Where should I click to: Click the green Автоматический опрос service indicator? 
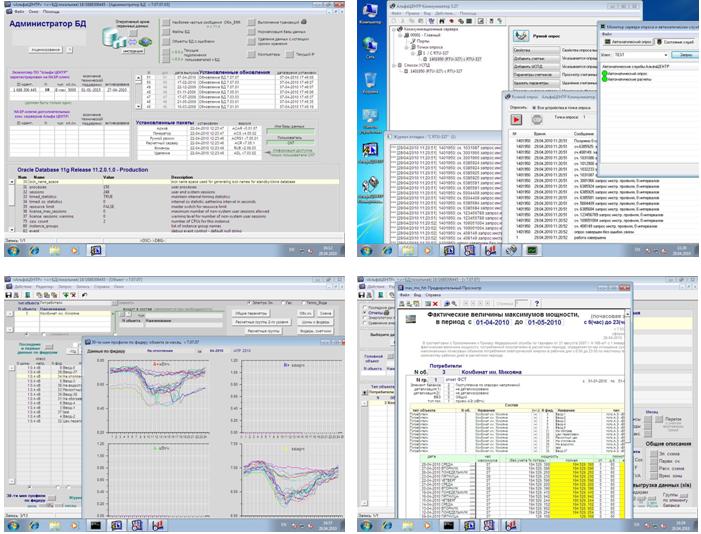click(604, 73)
